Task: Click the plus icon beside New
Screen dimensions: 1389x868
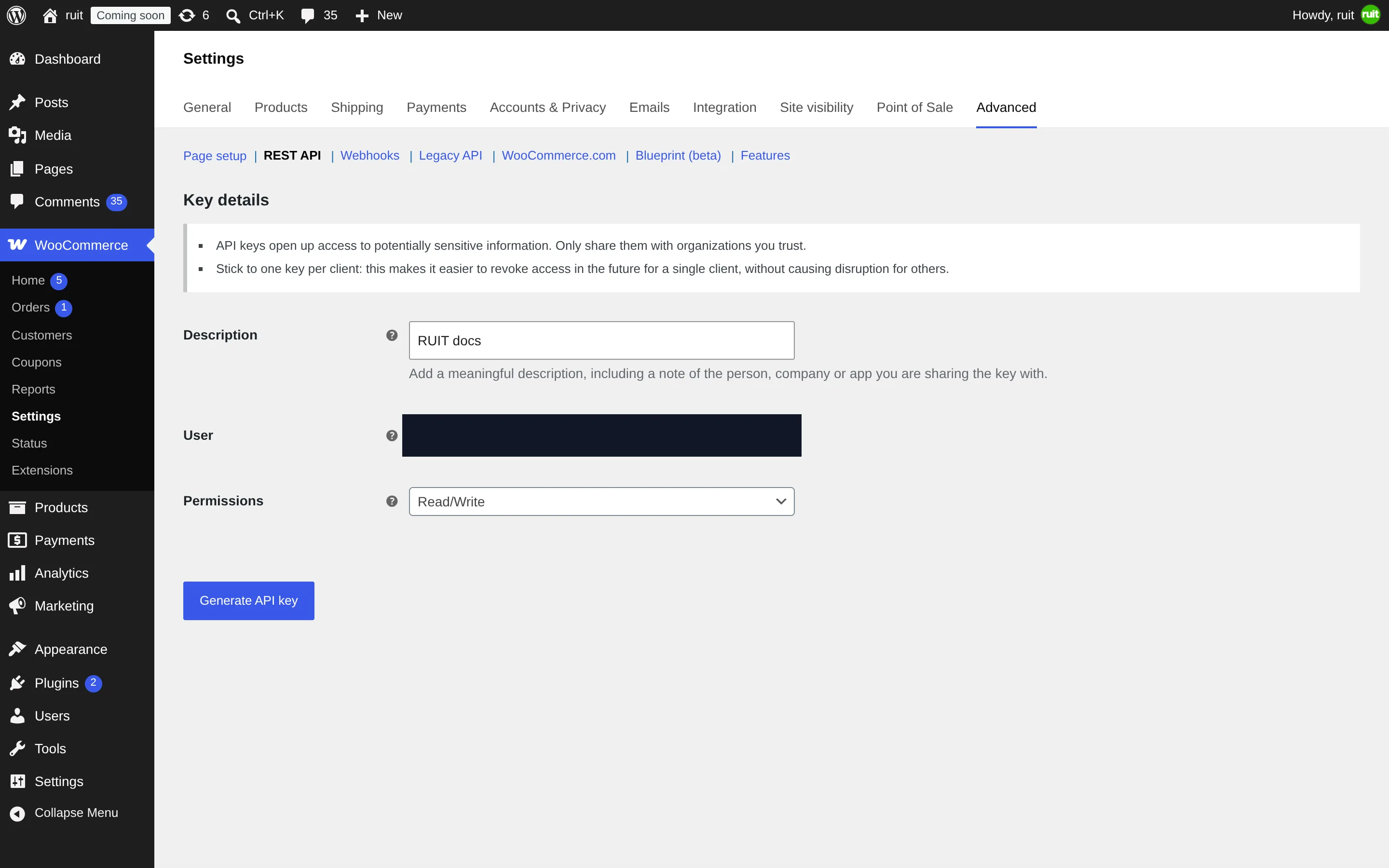Action: pyautogui.click(x=362, y=15)
